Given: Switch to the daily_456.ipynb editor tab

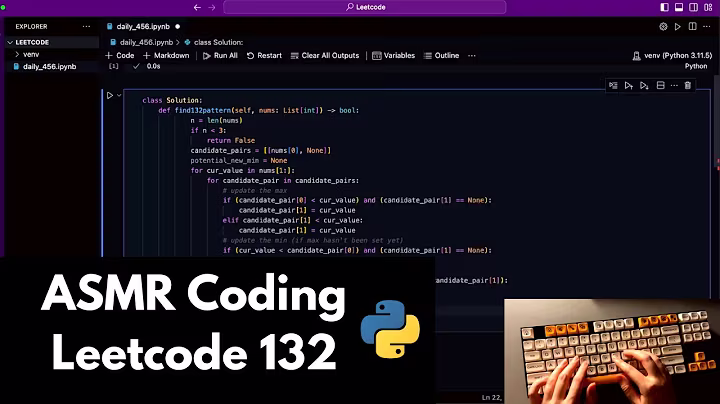Looking at the screenshot, I should coord(143,27).
